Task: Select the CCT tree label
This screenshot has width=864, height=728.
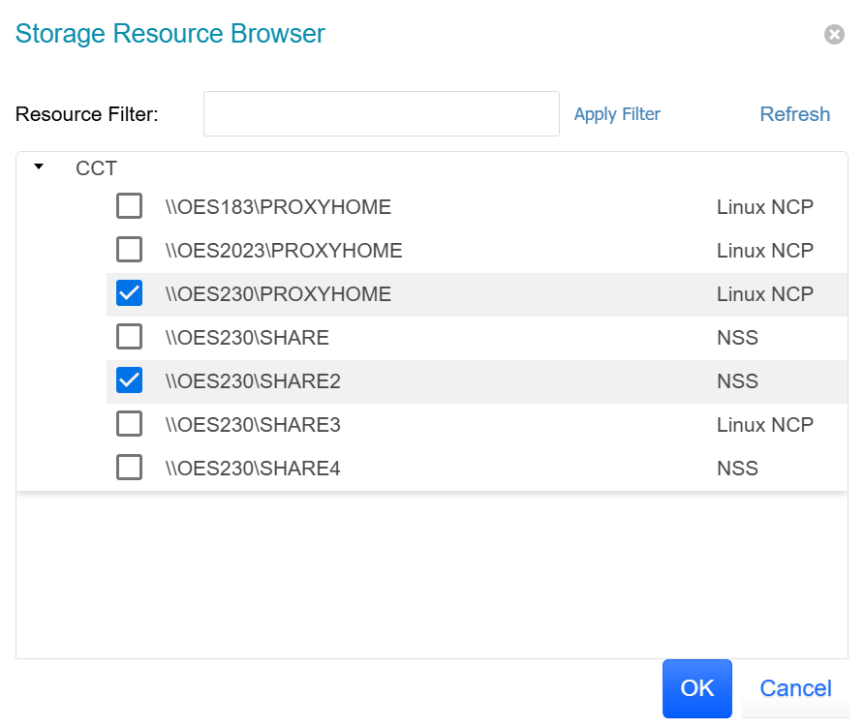Action: pos(96,168)
